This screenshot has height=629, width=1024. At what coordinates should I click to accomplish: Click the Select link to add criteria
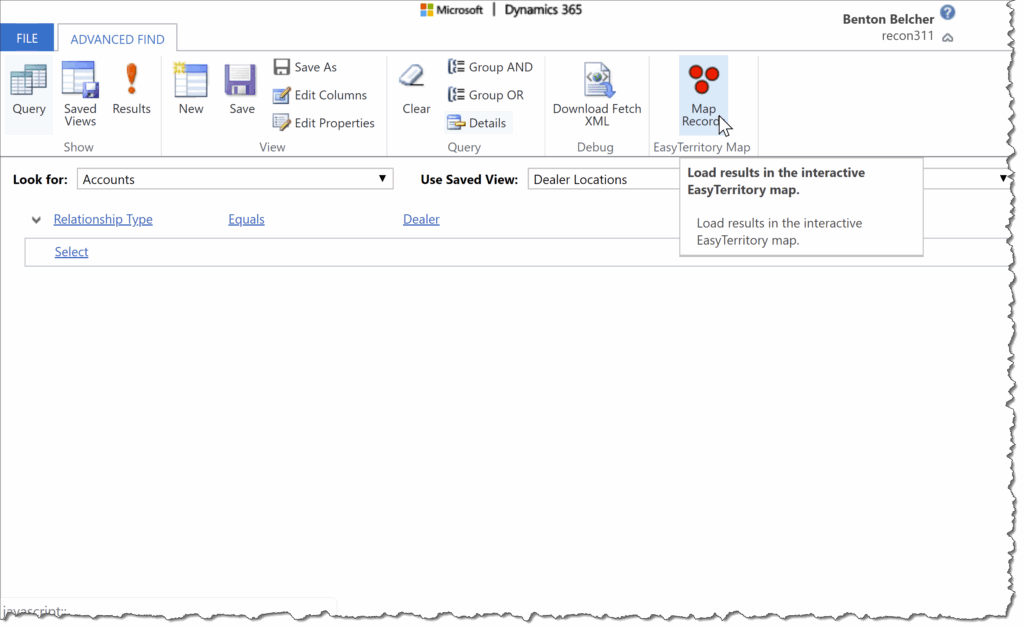coord(71,252)
